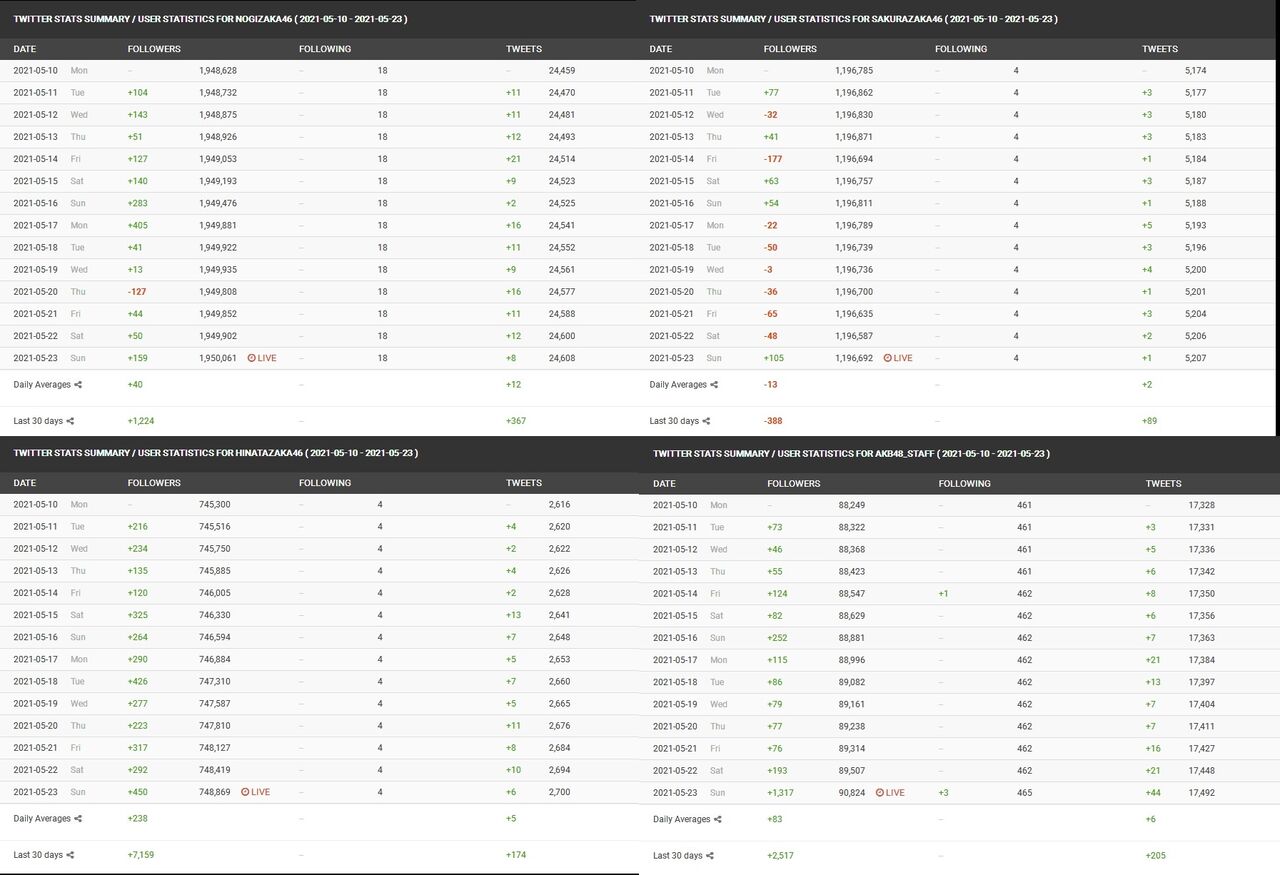The image size is (1280, 875).
Task: Click Last 30 days label in SAKURAZAKA46 table
Action: [674, 422]
